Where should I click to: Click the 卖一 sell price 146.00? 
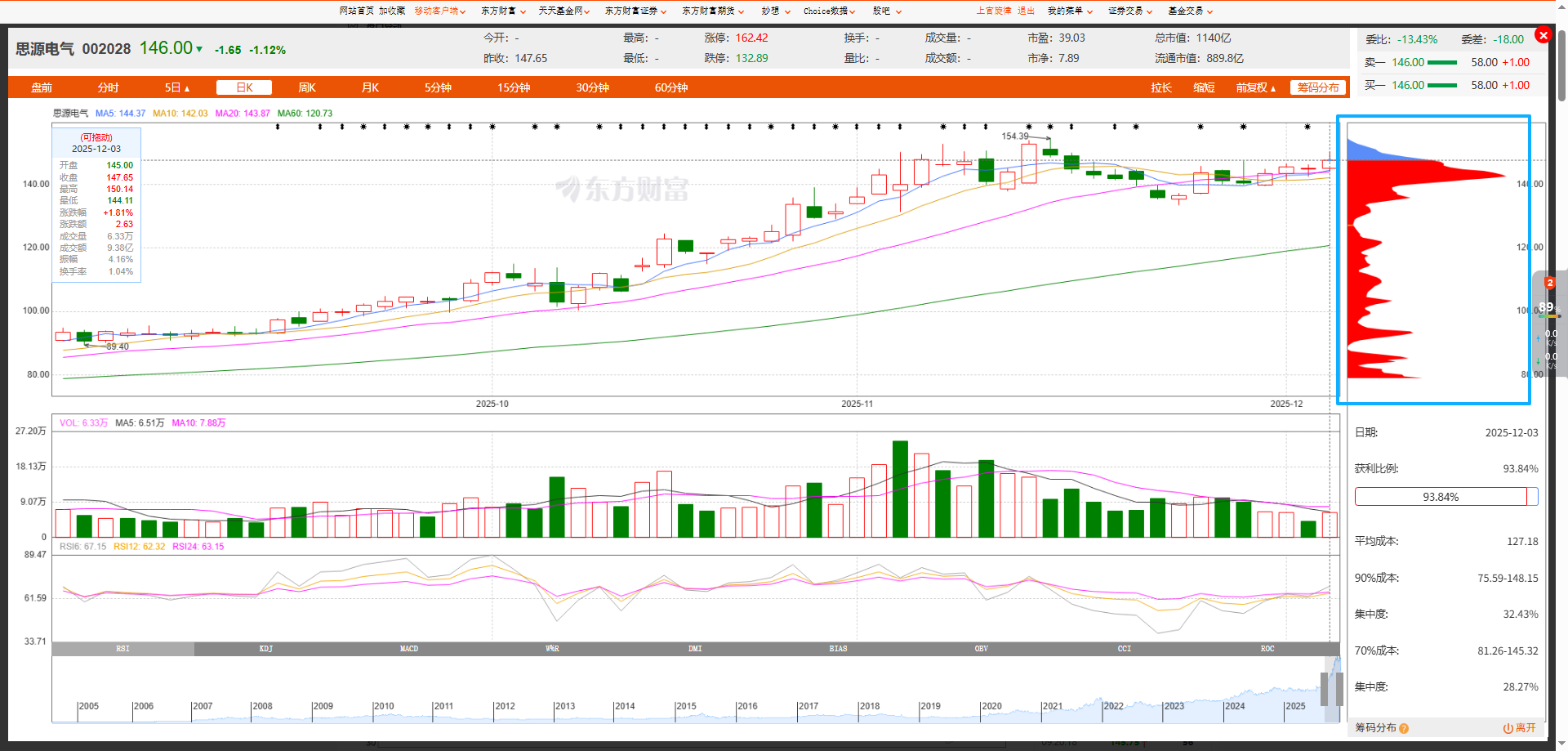1408,62
